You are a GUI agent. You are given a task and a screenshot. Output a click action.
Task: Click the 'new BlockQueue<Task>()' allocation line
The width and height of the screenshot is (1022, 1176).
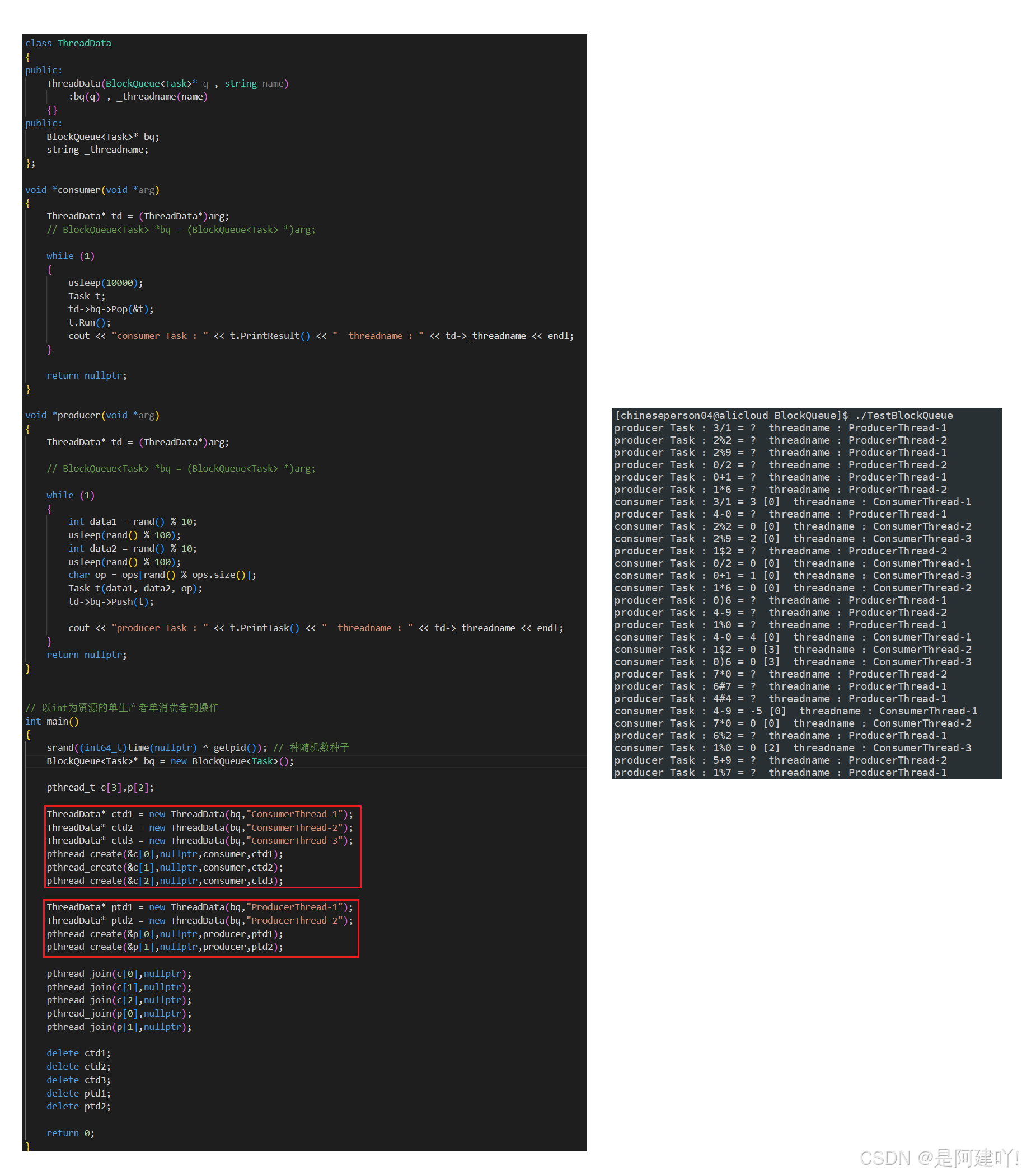click(171, 761)
